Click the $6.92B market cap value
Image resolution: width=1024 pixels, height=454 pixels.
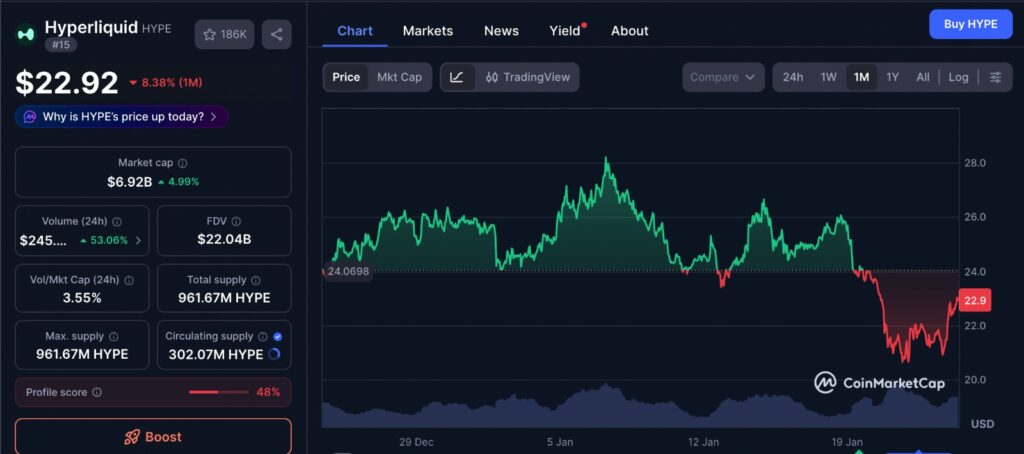(x=129, y=182)
